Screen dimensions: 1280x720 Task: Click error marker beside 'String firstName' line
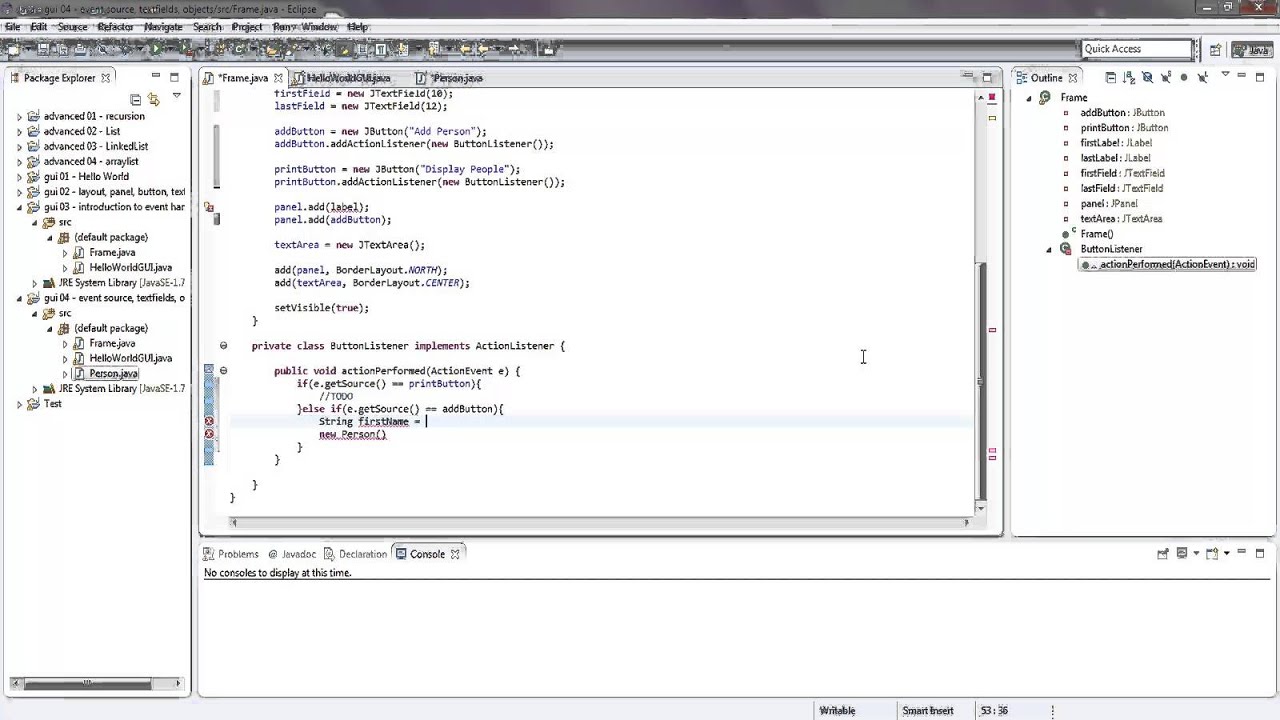click(209, 422)
